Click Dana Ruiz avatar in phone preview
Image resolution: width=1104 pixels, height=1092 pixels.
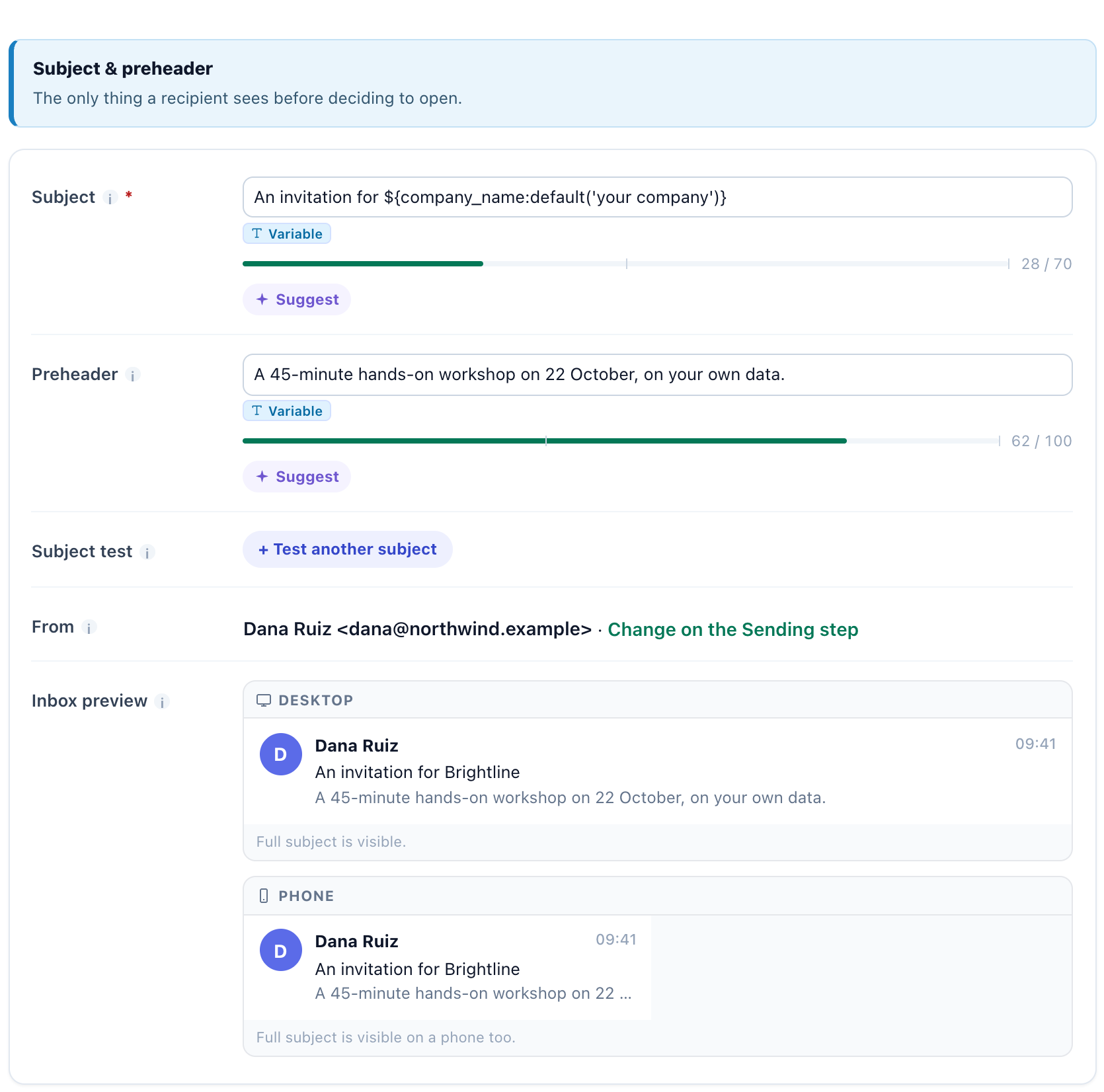coord(280,950)
